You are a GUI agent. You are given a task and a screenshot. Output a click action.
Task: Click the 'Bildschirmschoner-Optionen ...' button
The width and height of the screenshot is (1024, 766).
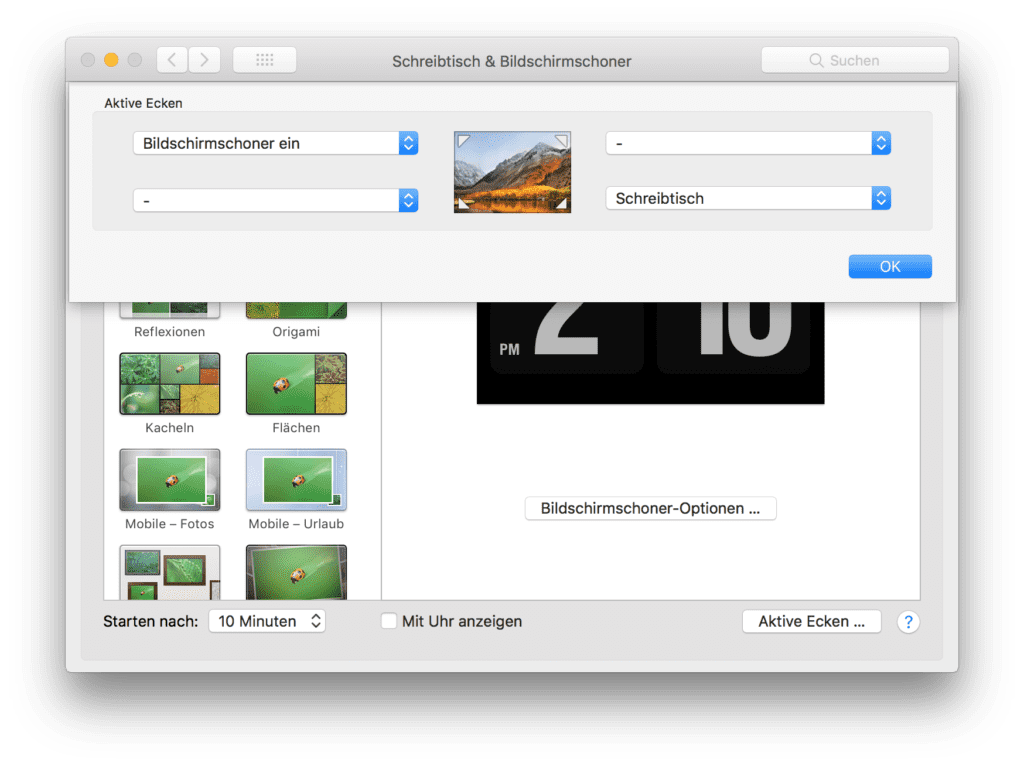coord(650,508)
